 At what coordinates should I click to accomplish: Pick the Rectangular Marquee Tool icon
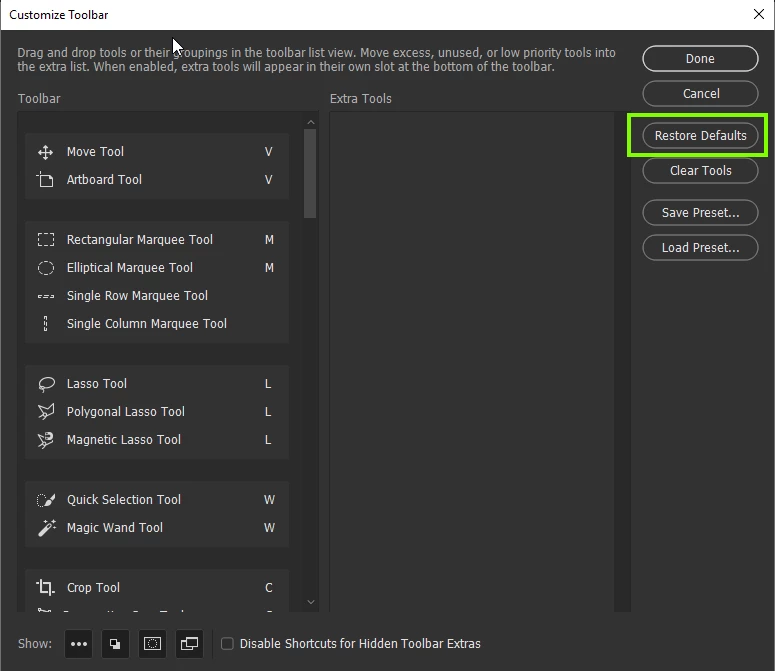pos(46,240)
